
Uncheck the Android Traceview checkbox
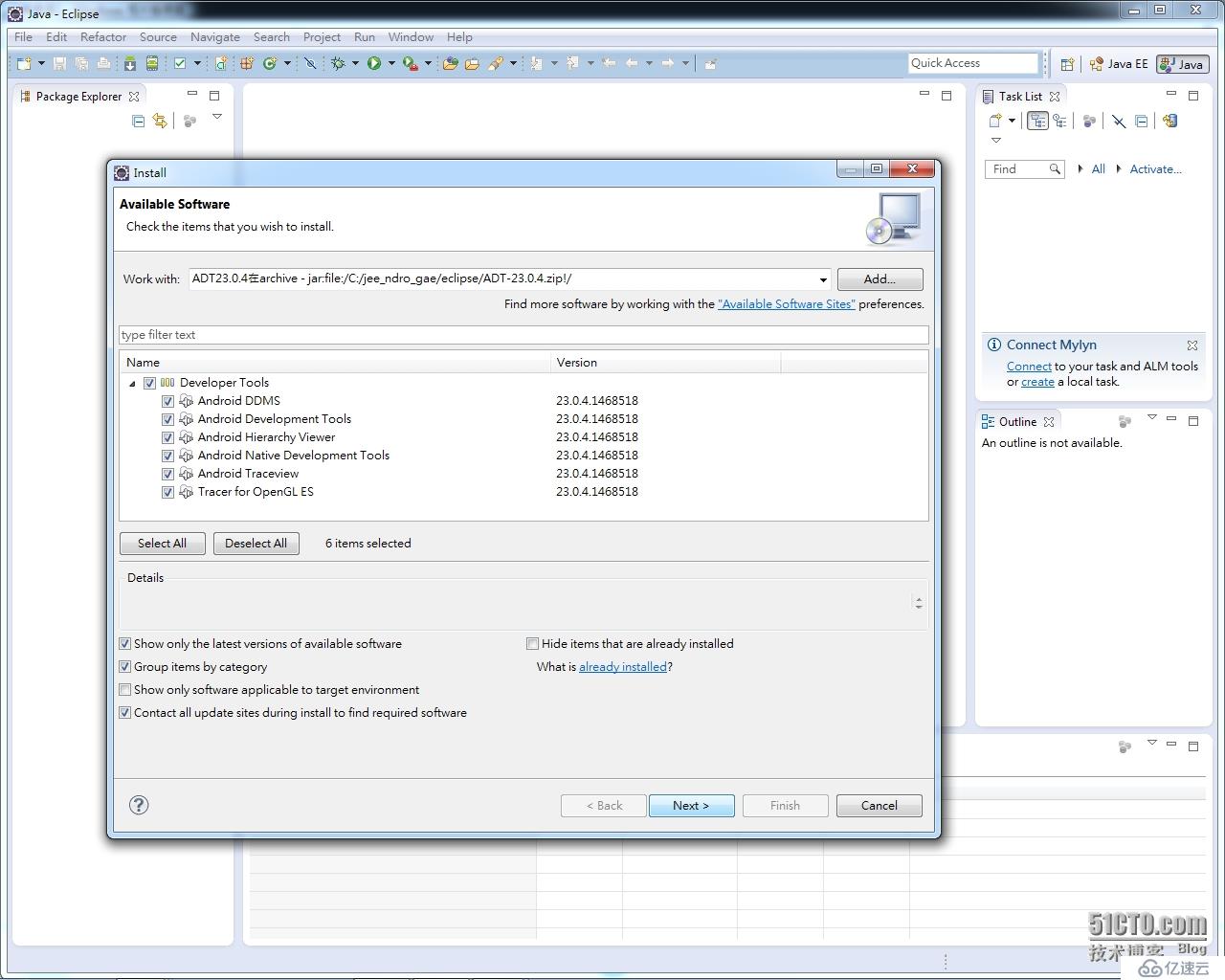(167, 474)
